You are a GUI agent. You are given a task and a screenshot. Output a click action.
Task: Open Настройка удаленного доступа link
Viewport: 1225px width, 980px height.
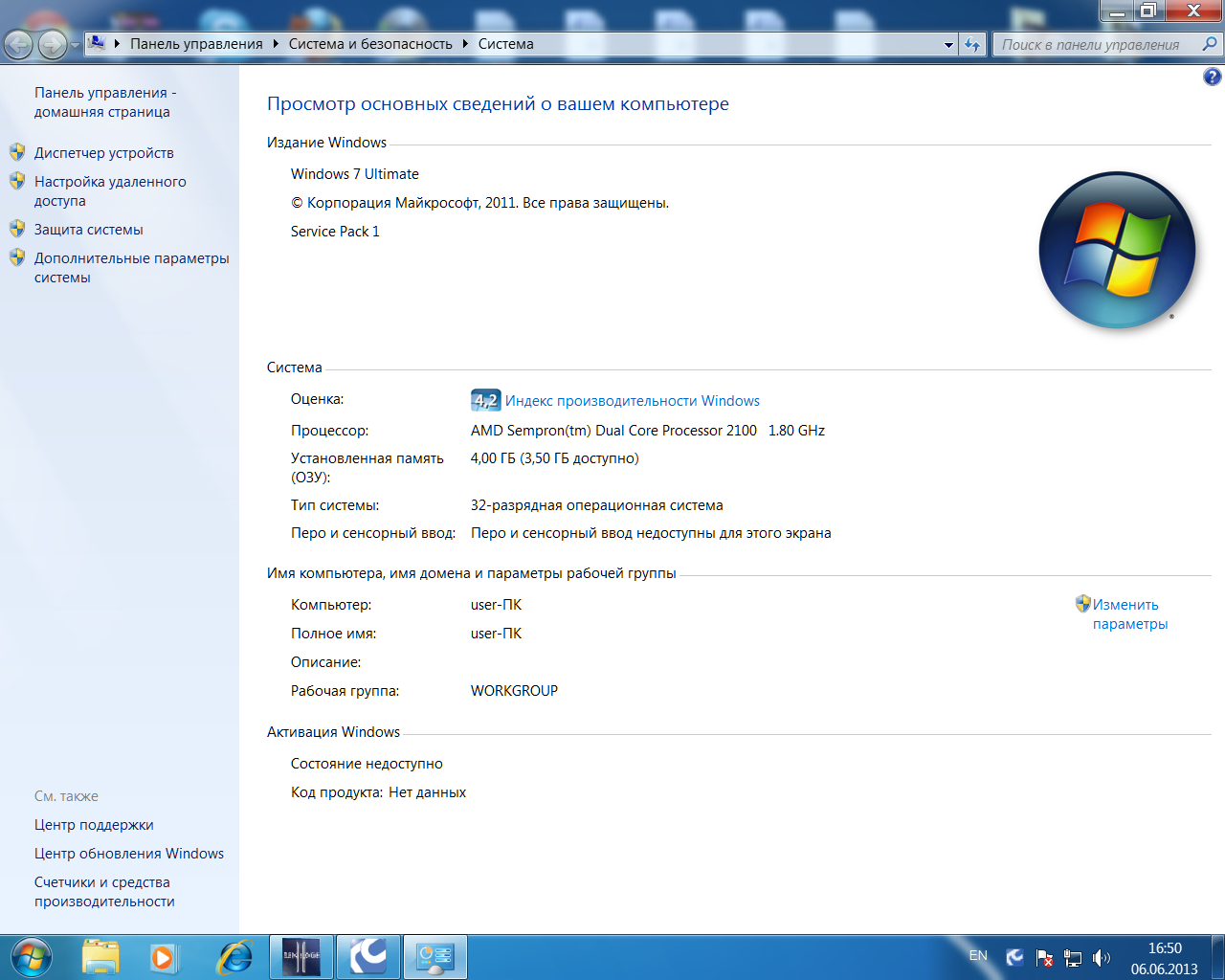[110, 191]
